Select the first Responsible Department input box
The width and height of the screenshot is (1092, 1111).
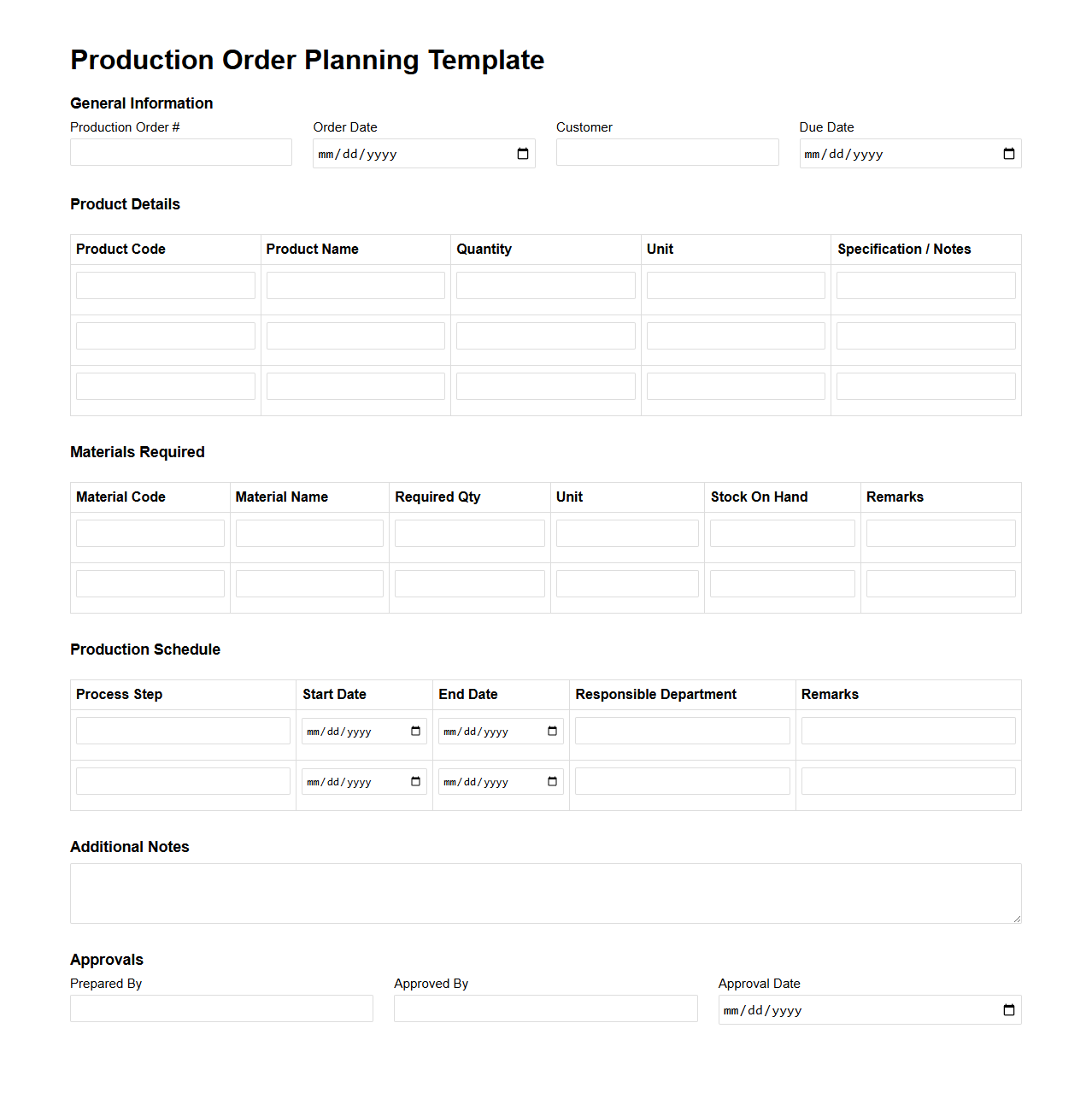[682, 730]
